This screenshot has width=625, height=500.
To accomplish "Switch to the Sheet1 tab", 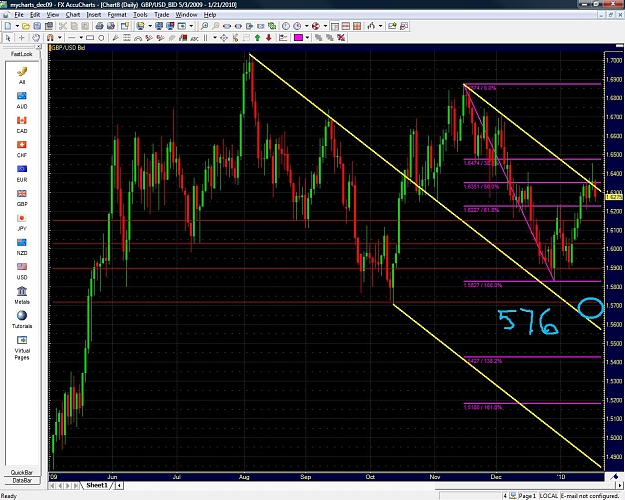I will pyautogui.click(x=97, y=485).
